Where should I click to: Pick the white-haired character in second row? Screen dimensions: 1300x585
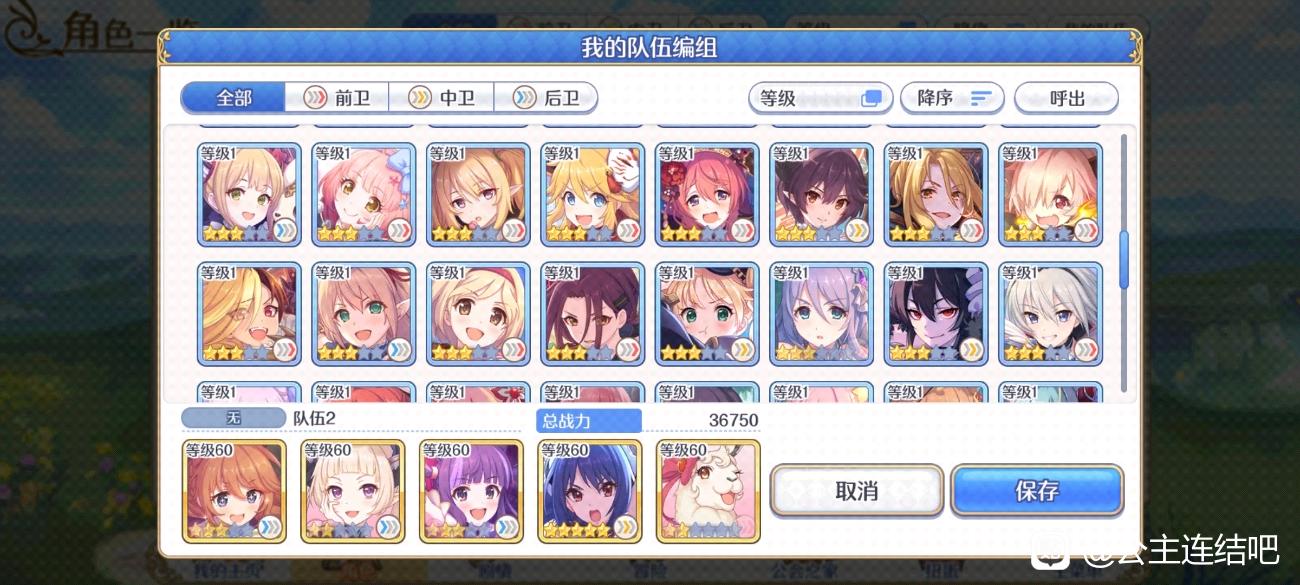pos(1051,314)
